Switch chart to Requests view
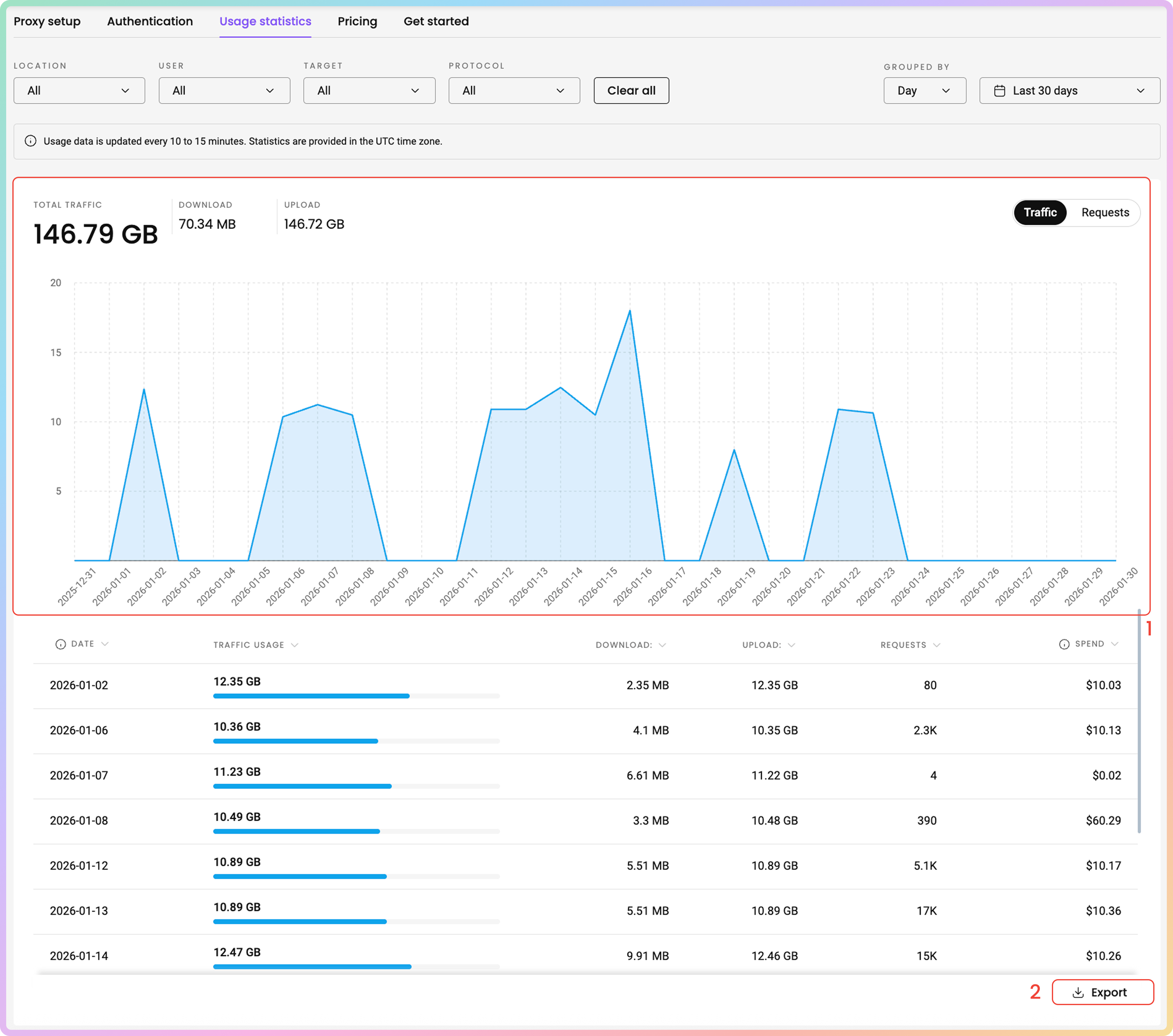1173x1036 pixels. (x=1105, y=212)
